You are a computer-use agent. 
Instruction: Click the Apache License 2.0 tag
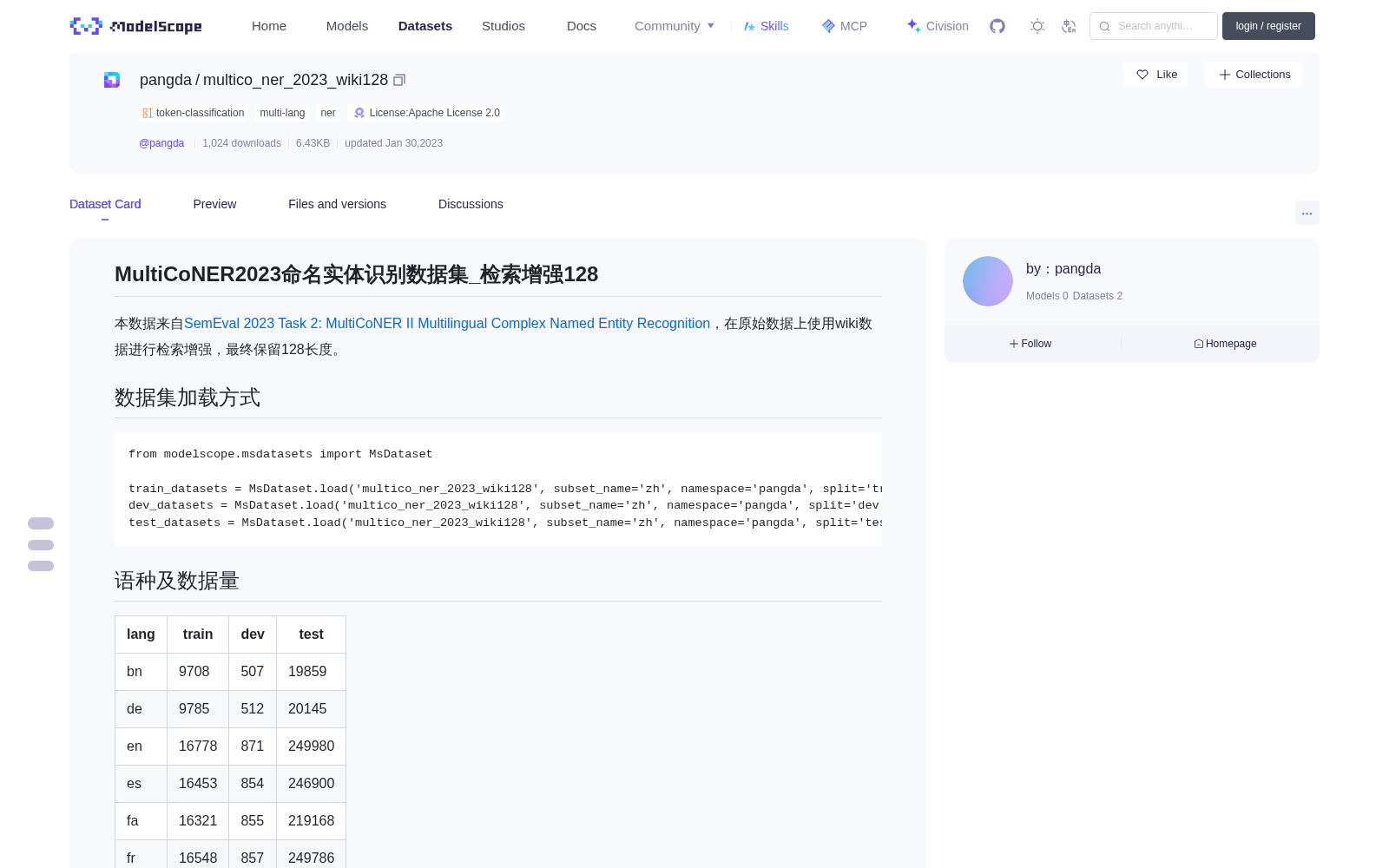tap(426, 113)
